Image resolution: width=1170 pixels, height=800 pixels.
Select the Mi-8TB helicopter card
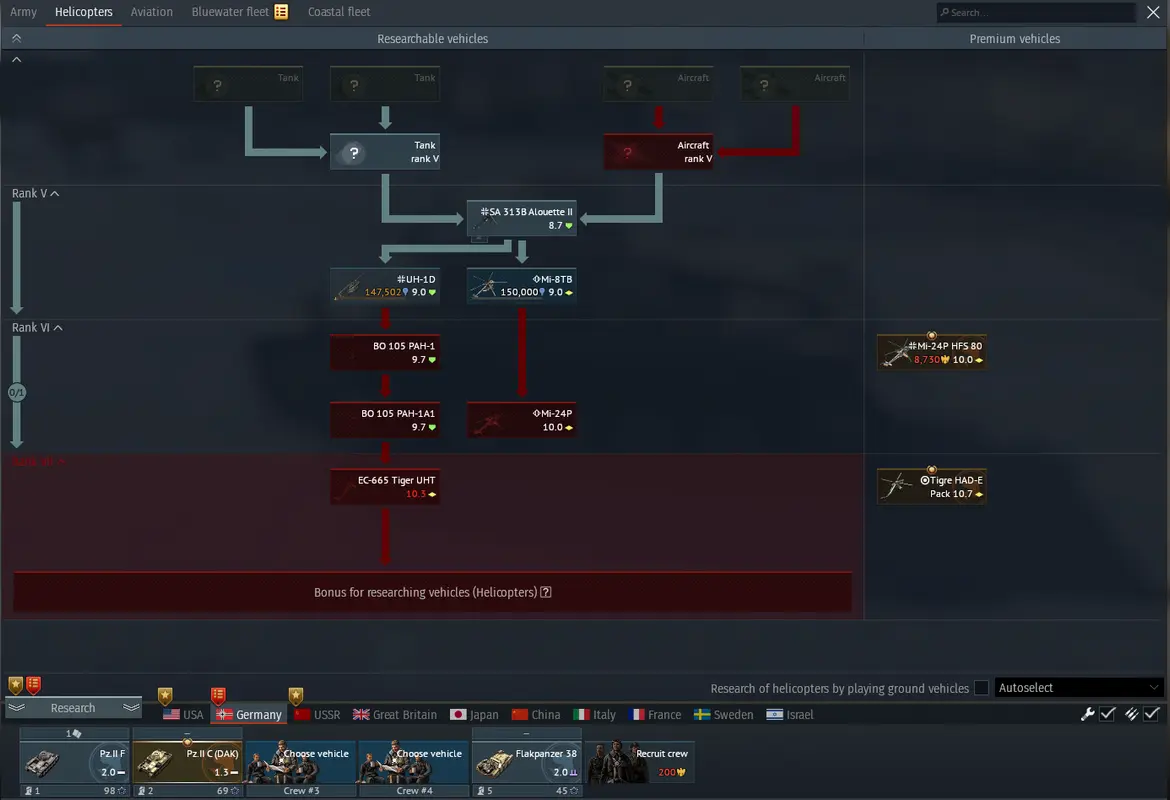tap(522, 286)
